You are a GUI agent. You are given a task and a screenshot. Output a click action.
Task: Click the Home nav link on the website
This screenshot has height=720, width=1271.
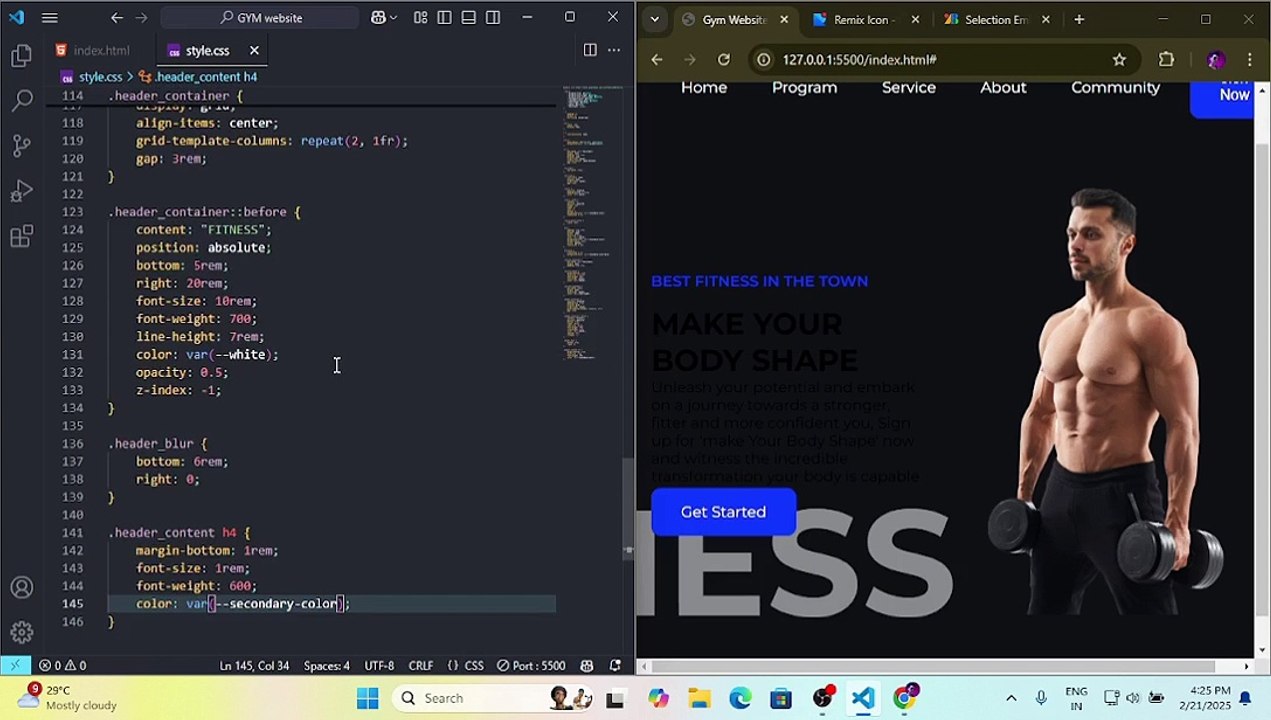(x=704, y=88)
